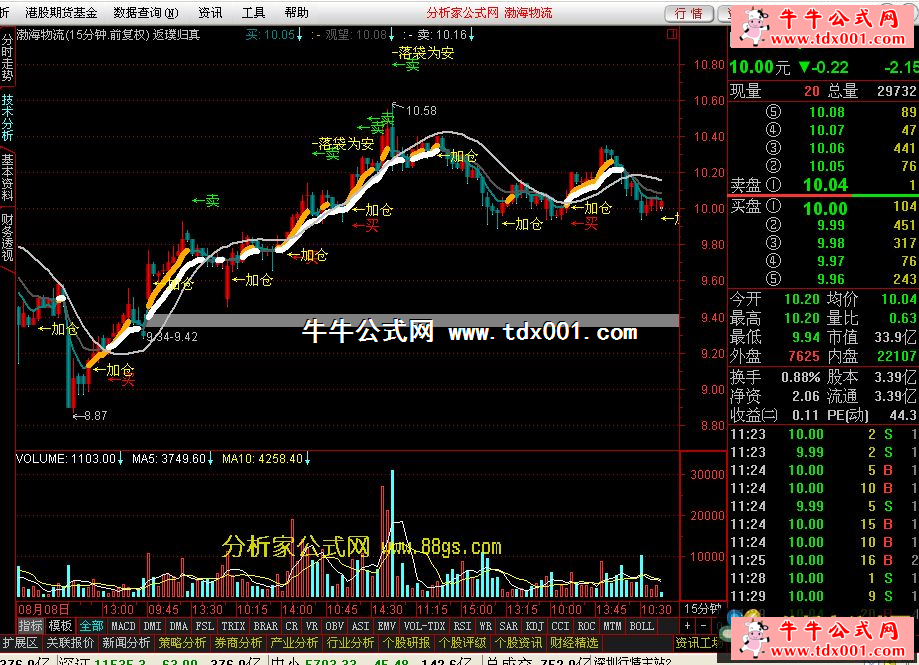Viewport: 919px width, 665px height.
Task: Switch indicator to BOLL
Action: tap(642, 626)
